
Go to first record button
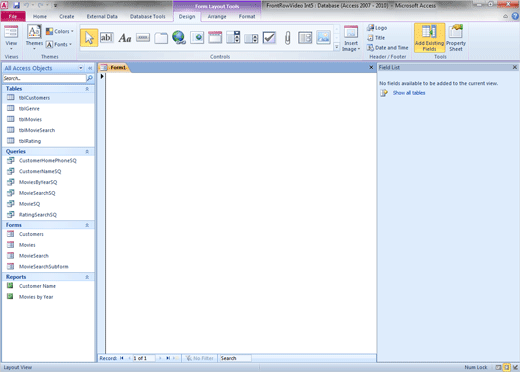pyautogui.click(x=122, y=358)
